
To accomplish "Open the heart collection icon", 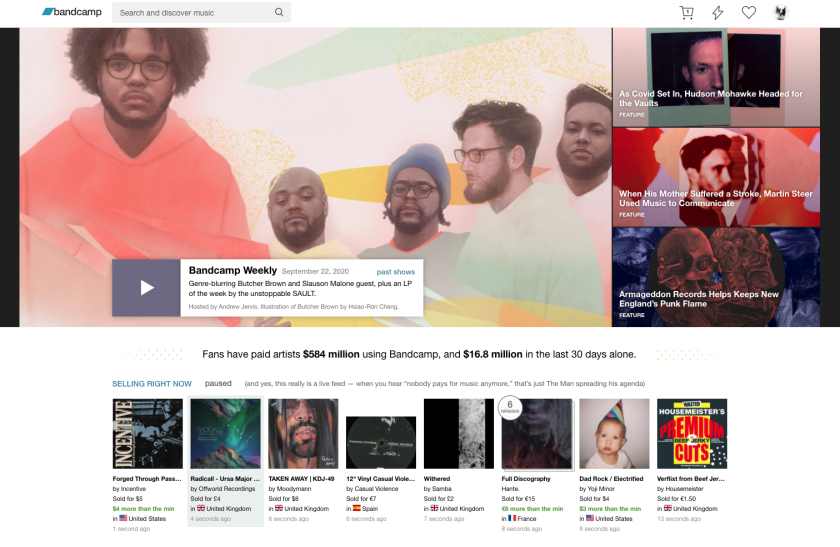I will [x=749, y=12].
